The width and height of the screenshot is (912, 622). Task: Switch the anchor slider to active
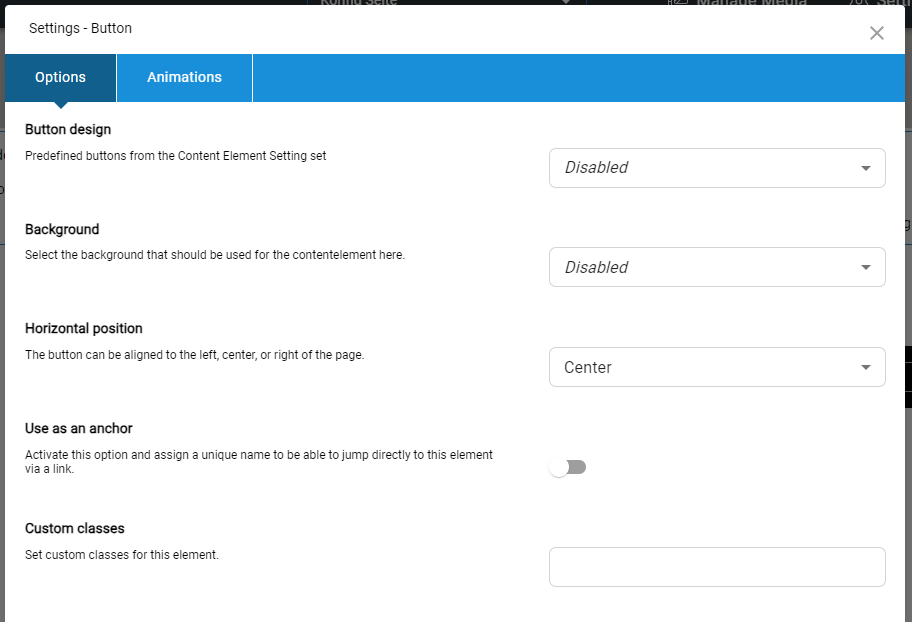[x=568, y=467]
